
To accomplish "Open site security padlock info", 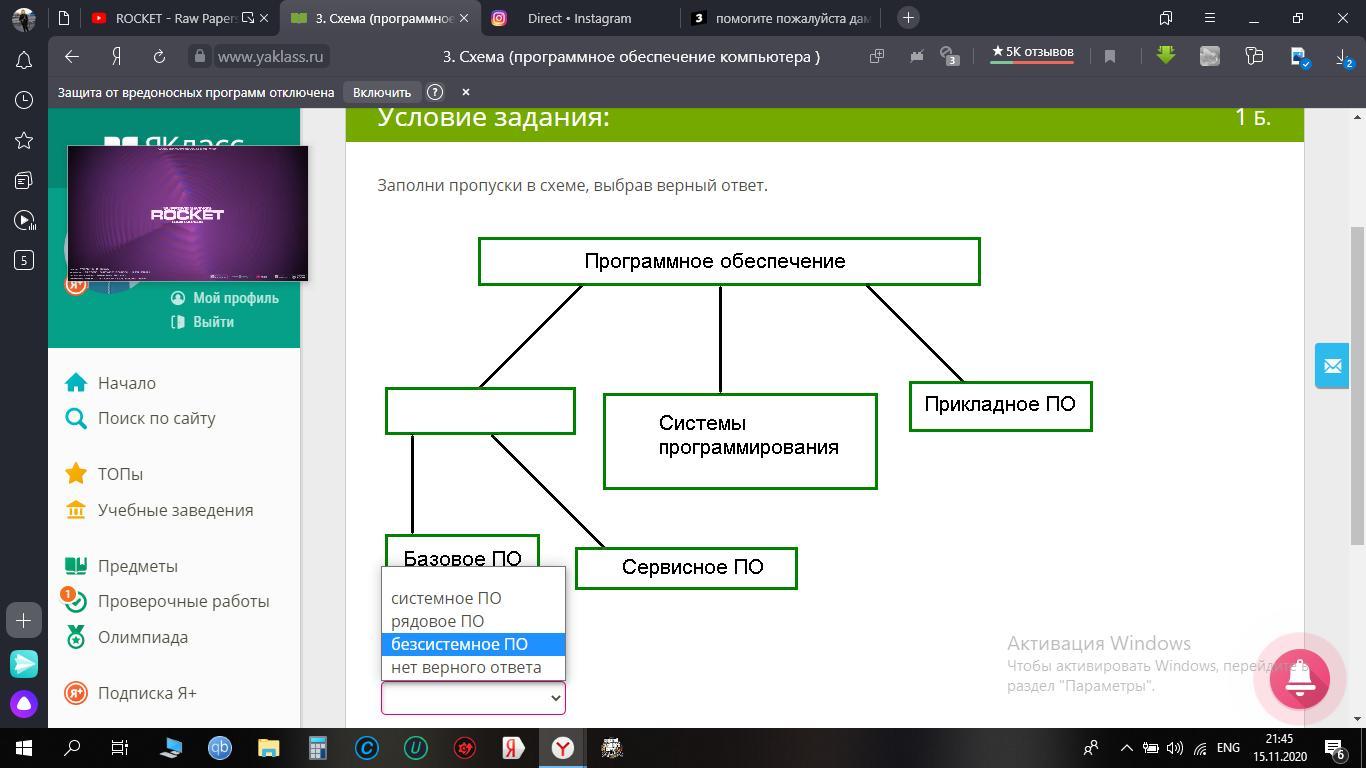I will tap(199, 57).
